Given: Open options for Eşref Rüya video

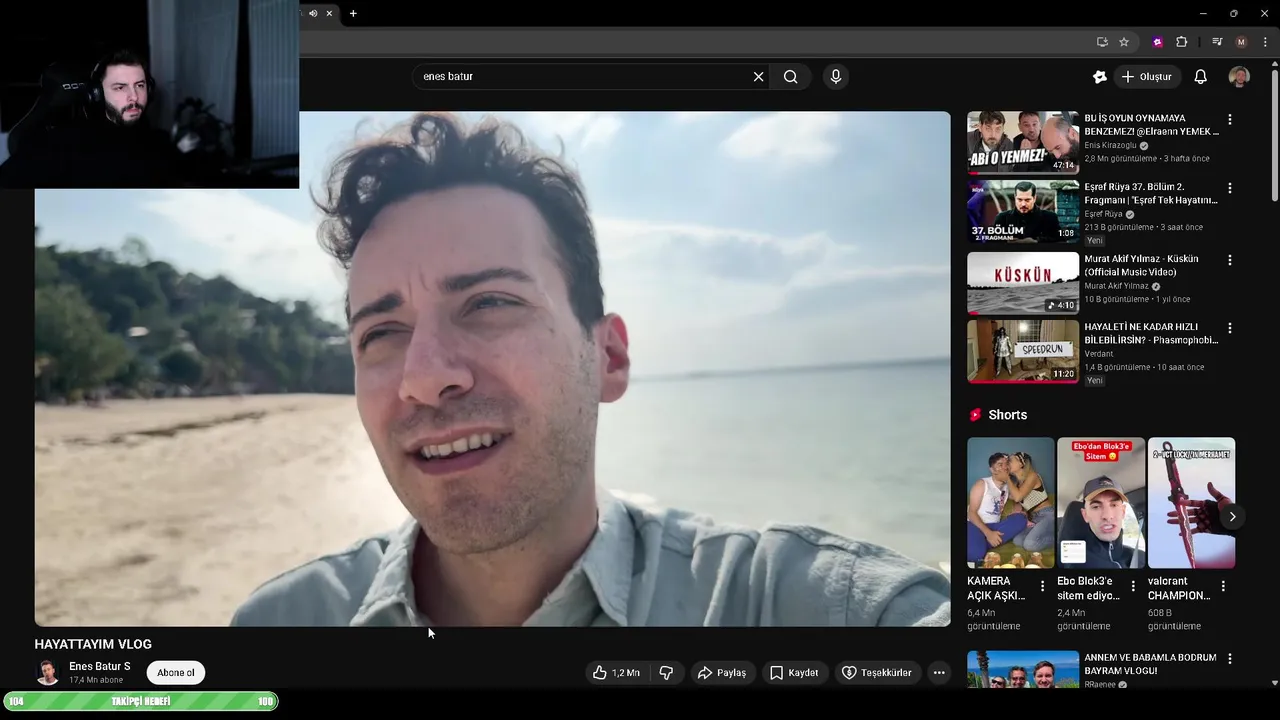Looking at the screenshot, I should pos(1230,188).
